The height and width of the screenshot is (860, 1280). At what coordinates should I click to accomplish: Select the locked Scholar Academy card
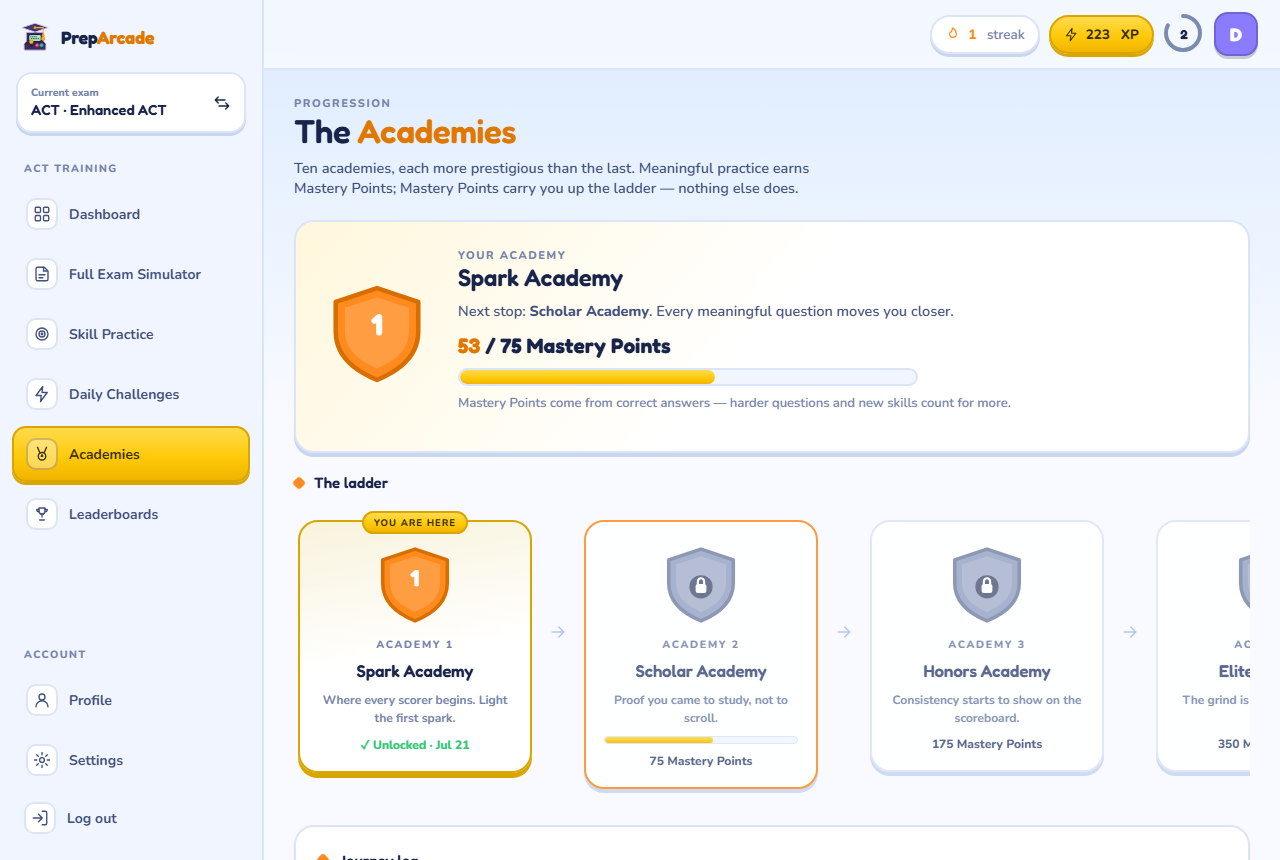(x=701, y=655)
